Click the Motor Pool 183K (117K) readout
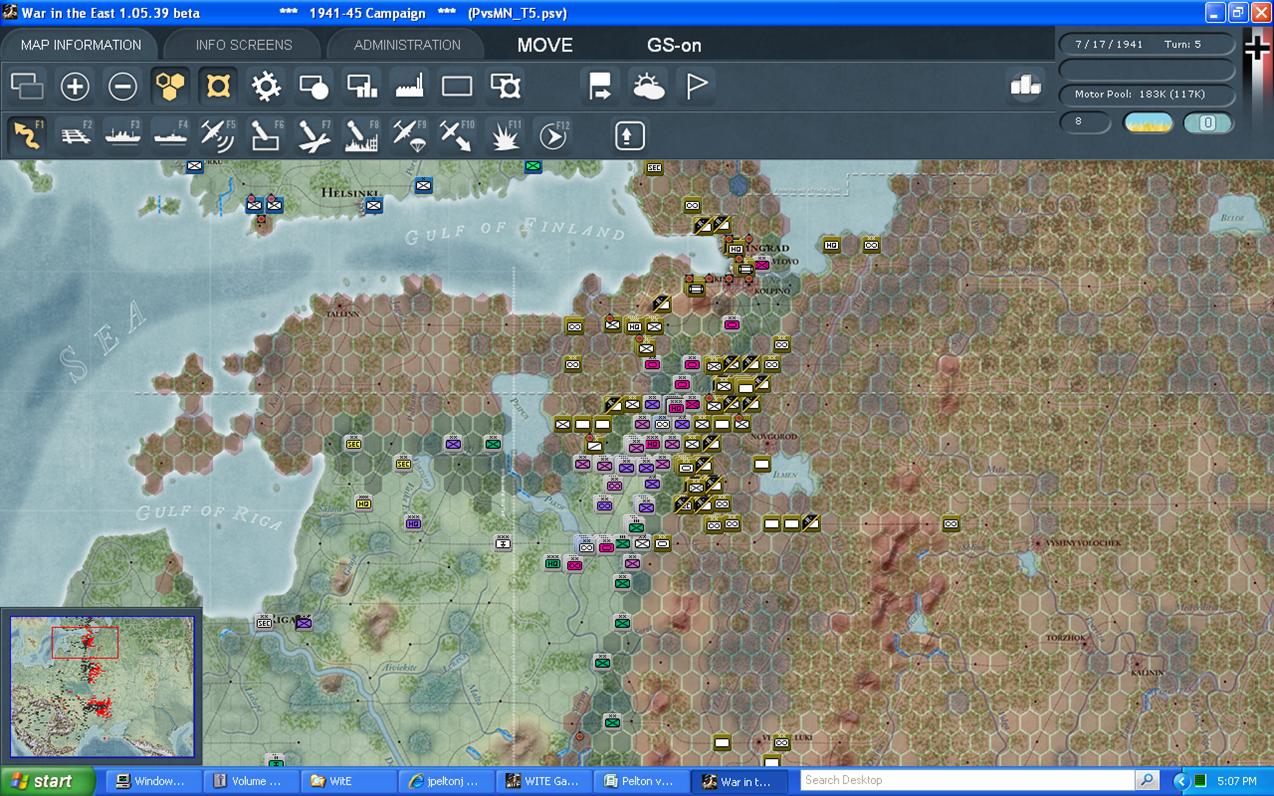 (1146, 94)
